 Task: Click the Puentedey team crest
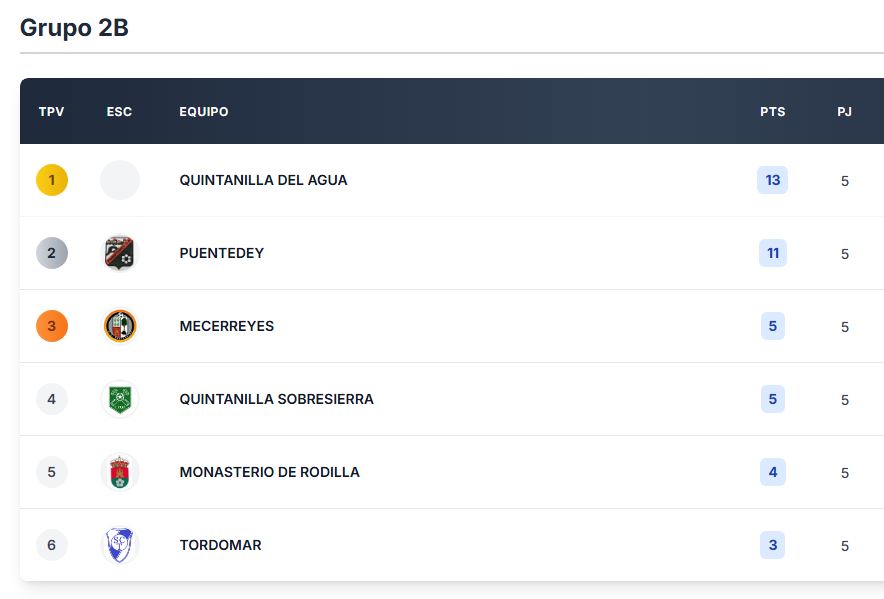point(120,253)
